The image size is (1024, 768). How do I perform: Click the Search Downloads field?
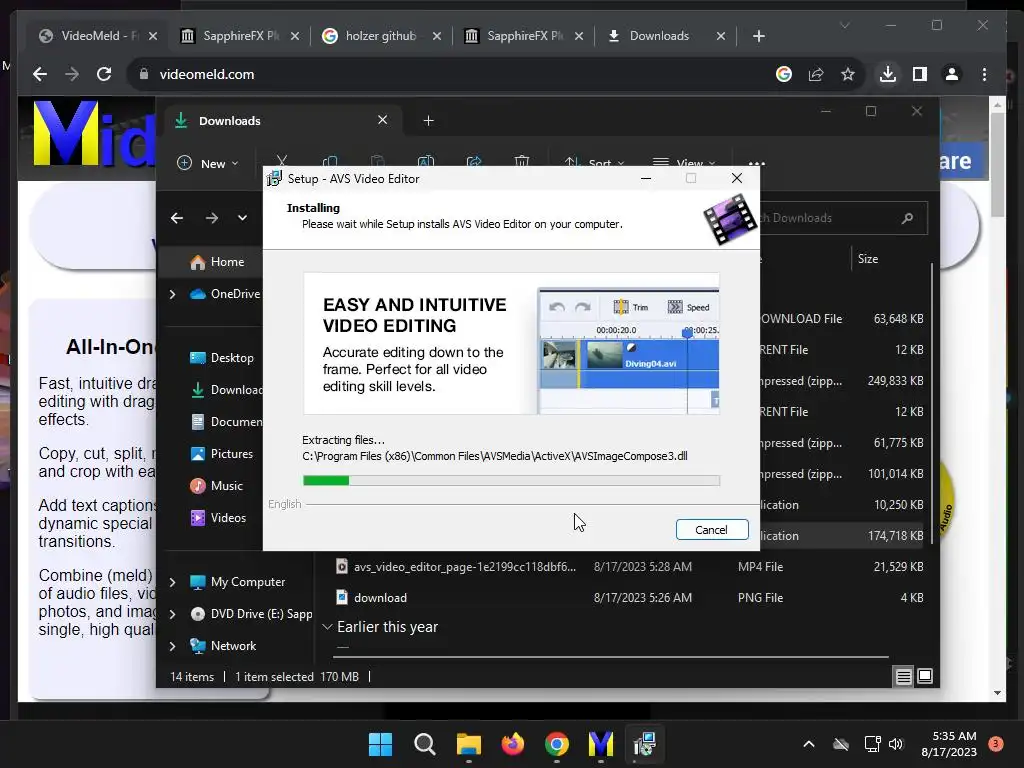point(842,218)
